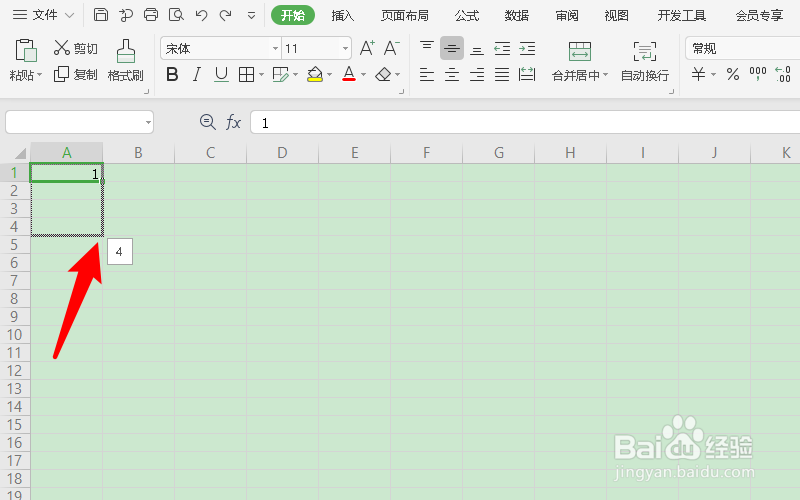Open the 常规 number format box

pyautogui.click(x=743, y=48)
